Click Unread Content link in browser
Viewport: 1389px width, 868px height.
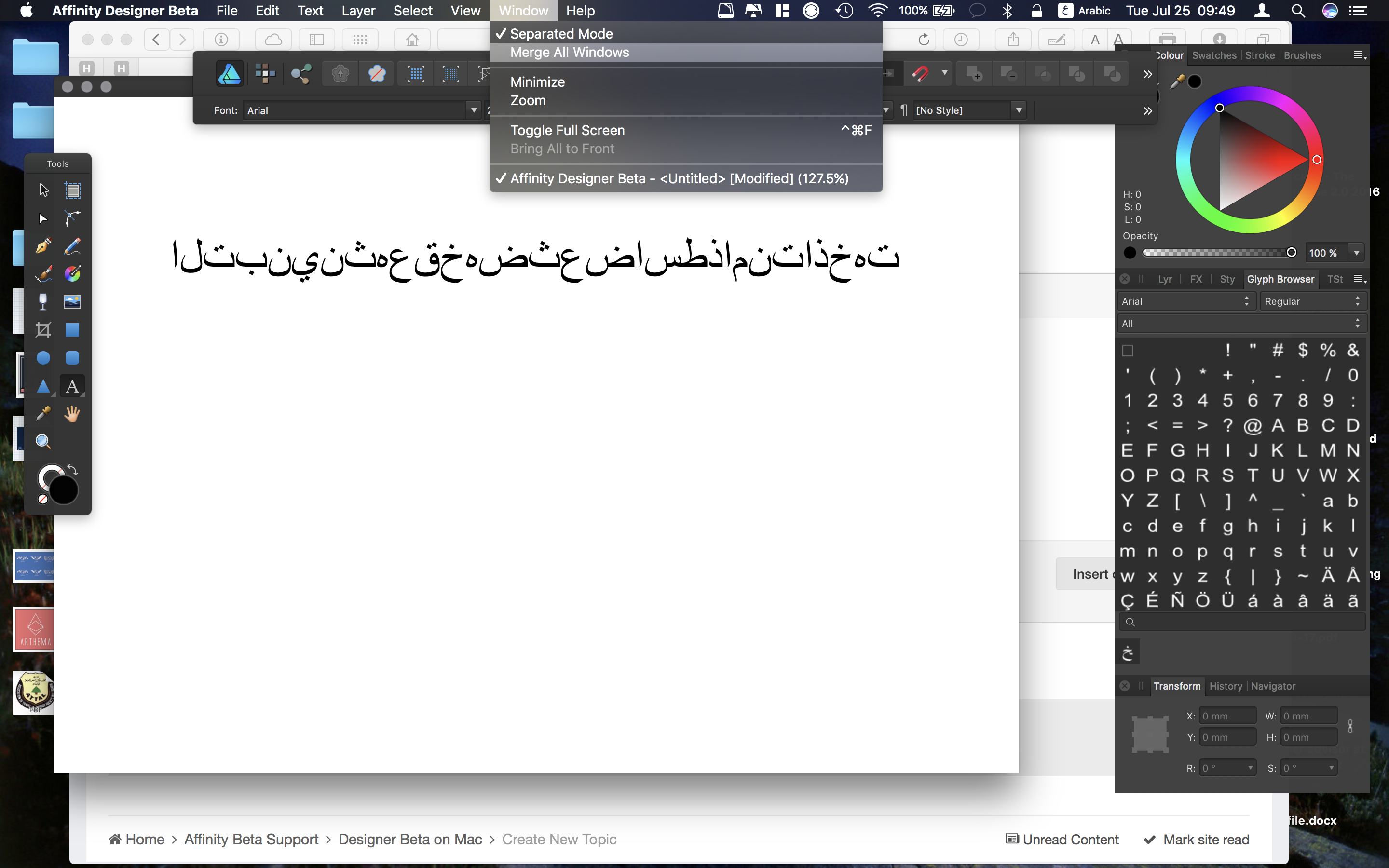click(1062, 839)
